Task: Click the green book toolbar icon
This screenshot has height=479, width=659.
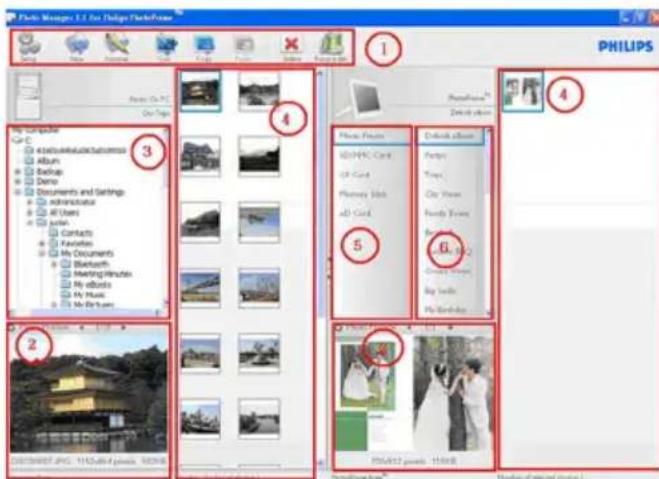Action: tap(331, 46)
